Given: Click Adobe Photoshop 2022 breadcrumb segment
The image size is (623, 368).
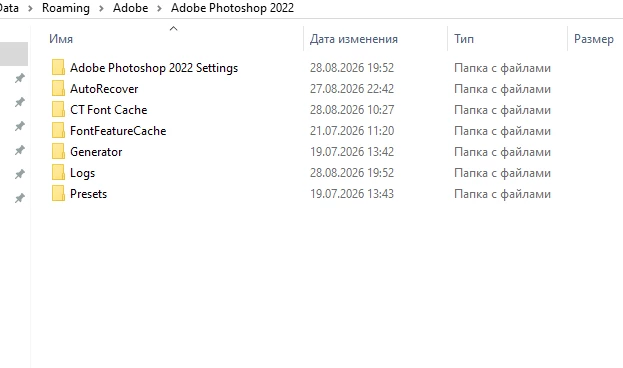Looking at the screenshot, I should click(x=232, y=8).
